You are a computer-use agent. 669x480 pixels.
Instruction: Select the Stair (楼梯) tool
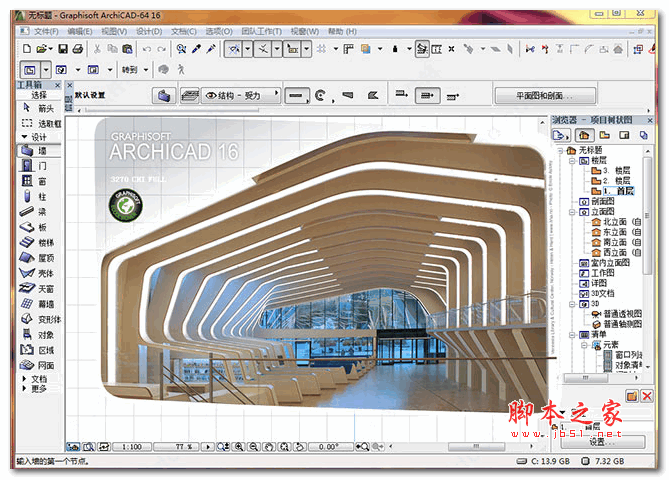39,243
